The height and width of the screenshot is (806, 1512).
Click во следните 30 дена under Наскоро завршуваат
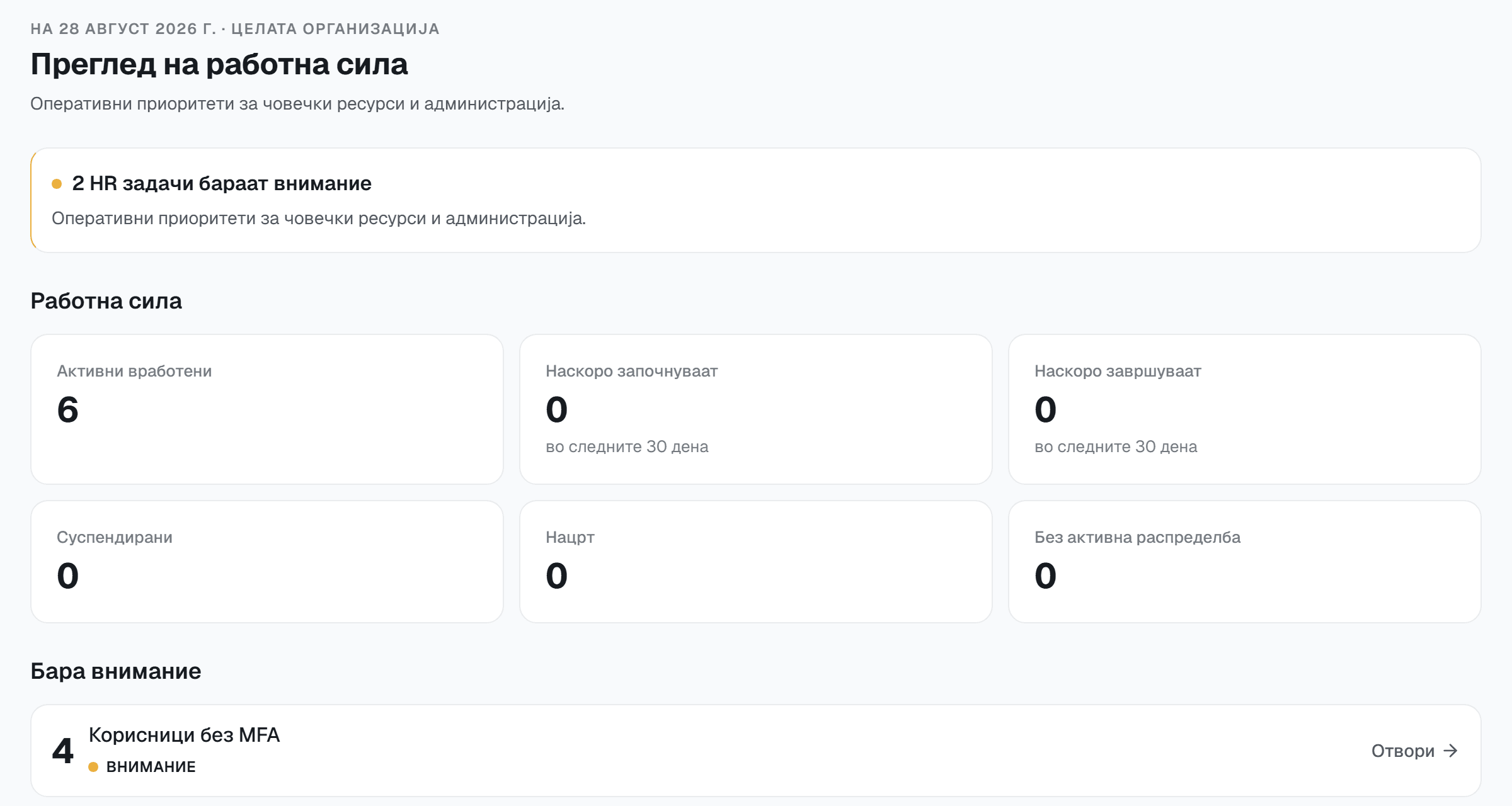coord(1116,446)
